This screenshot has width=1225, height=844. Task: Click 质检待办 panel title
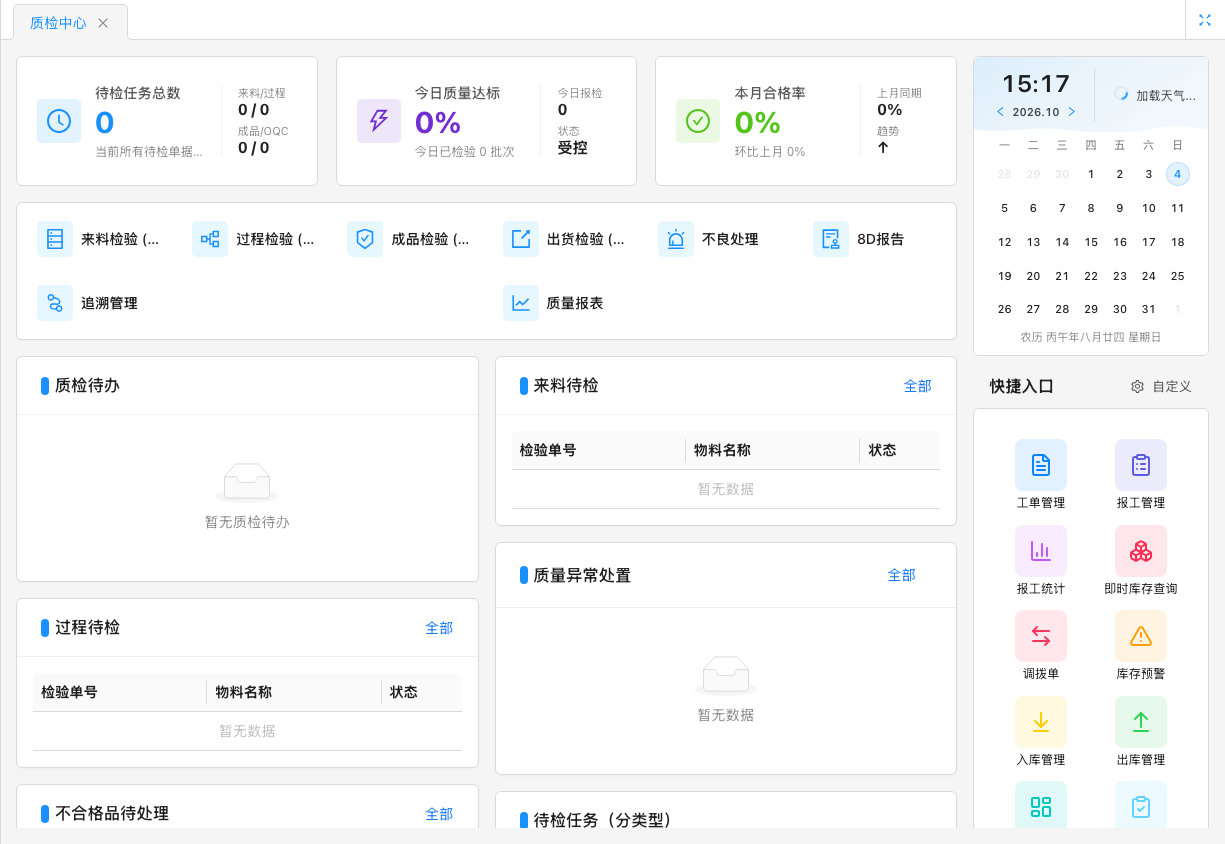tap(87, 385)
